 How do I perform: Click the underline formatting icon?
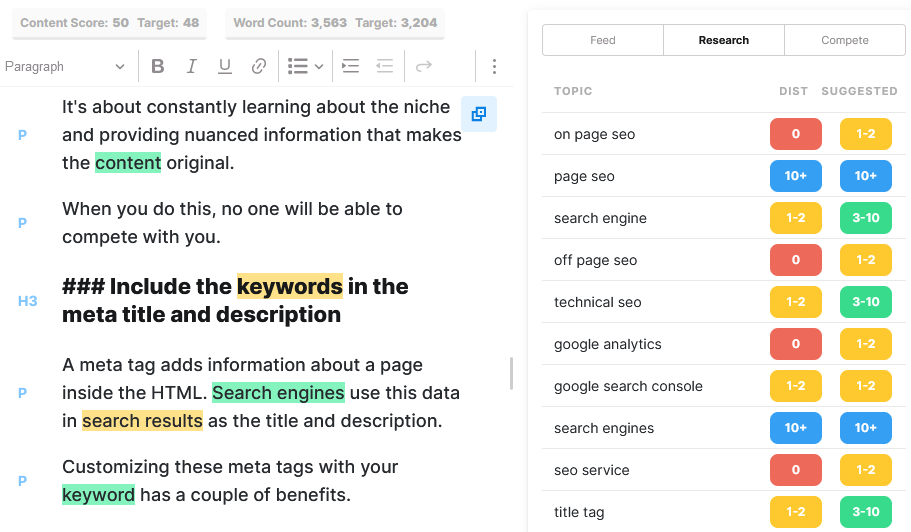(225, 67)
